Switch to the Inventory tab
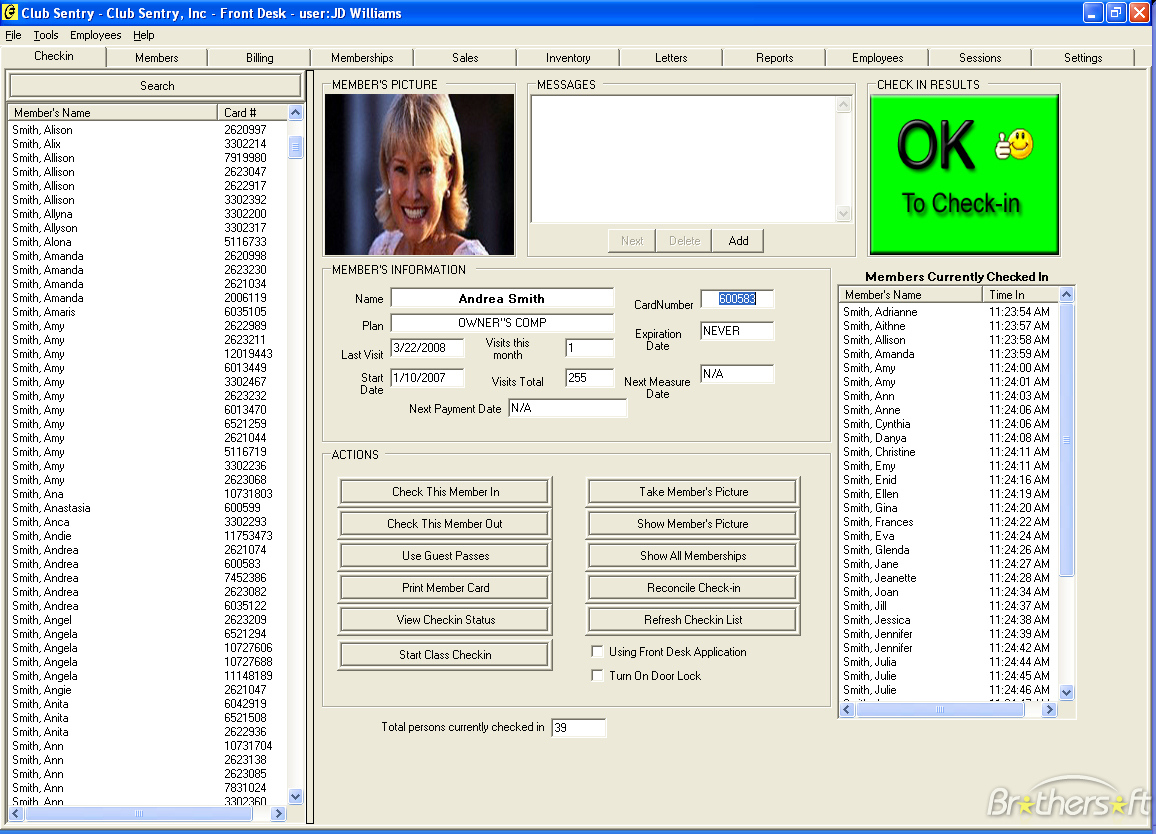 [x=568, y=58]
